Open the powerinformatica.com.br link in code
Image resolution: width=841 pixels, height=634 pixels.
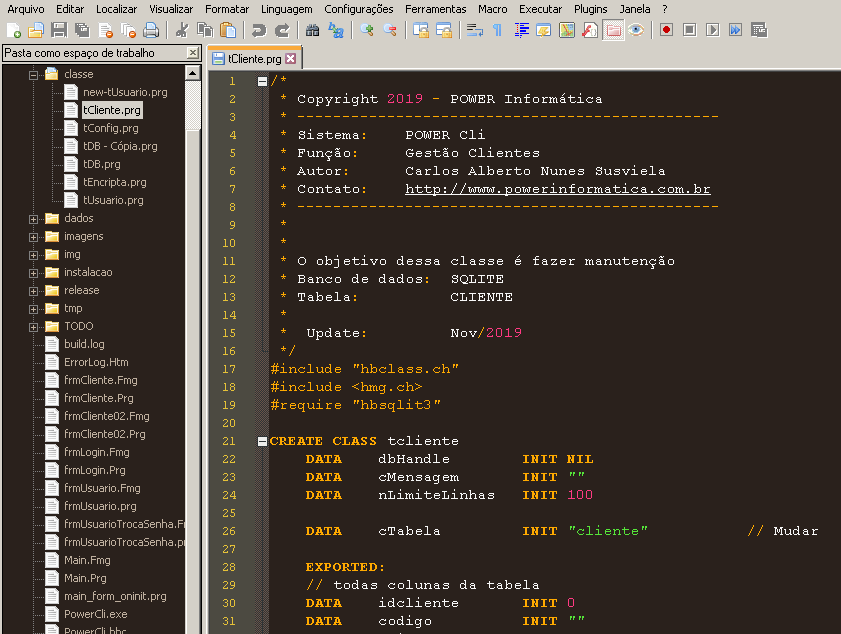[558, 189]
